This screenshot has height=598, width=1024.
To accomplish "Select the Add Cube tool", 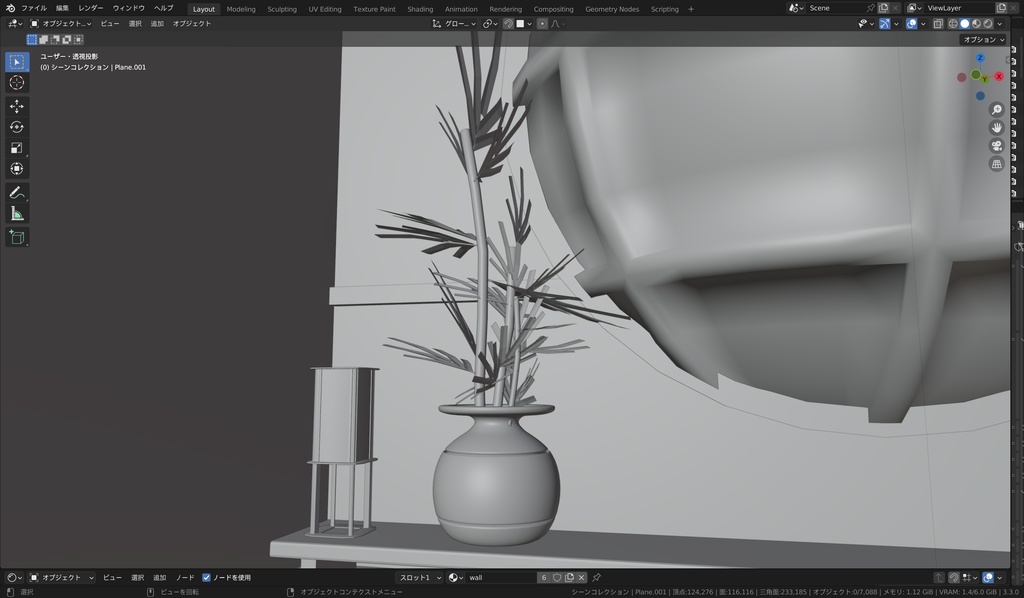I will tap(17, 237).
